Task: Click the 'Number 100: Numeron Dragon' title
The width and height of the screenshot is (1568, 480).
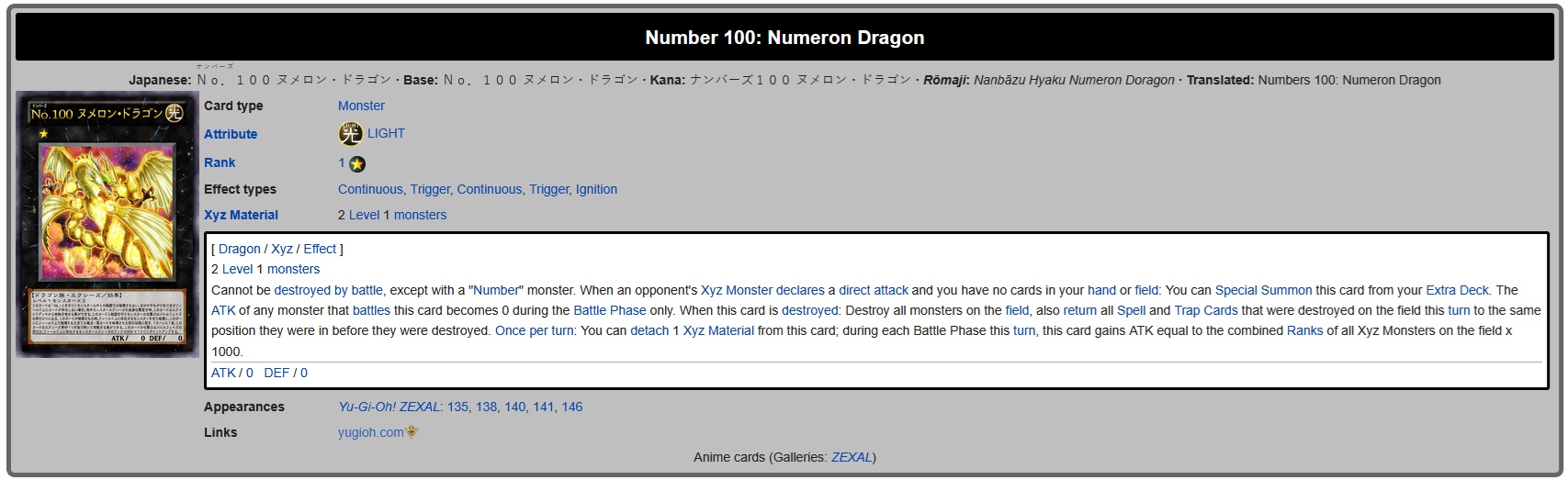Action: click(x=784, y=38)
